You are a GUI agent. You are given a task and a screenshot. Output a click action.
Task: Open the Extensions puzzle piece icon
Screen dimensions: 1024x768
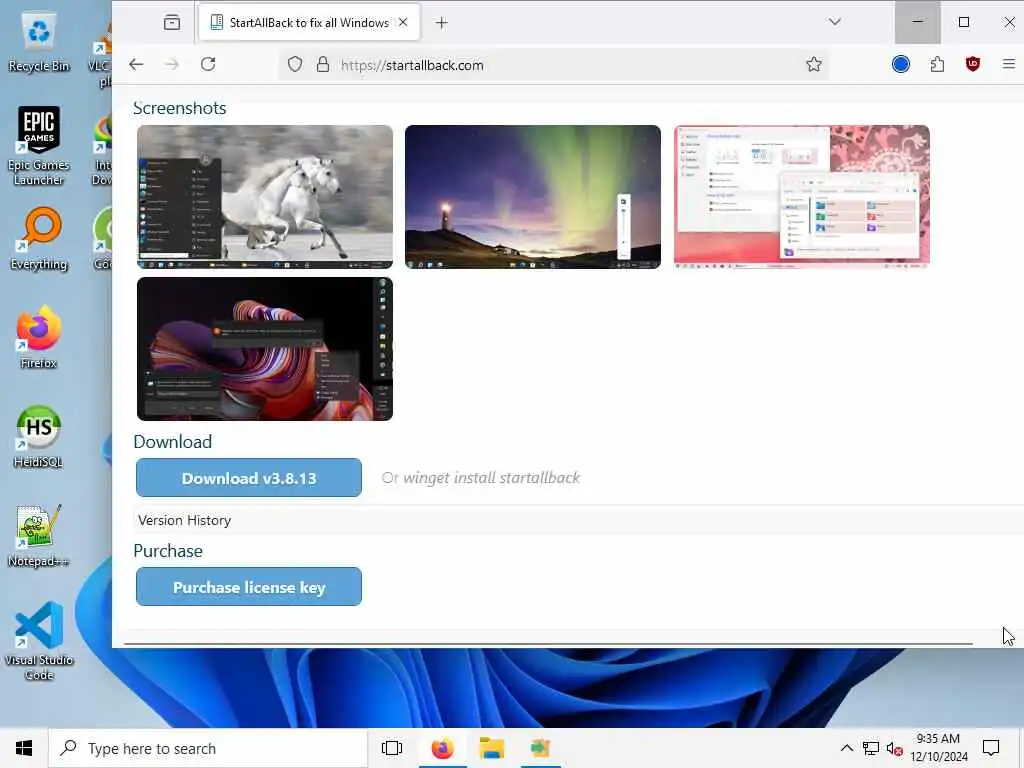pyautogui.click(x=937, y=65)
